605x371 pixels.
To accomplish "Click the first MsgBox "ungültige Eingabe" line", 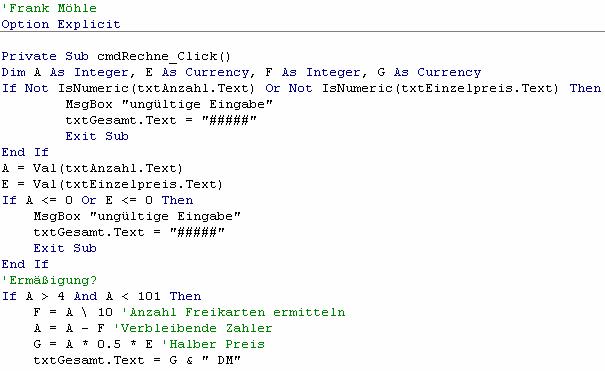I will click(x=169, y=105).
